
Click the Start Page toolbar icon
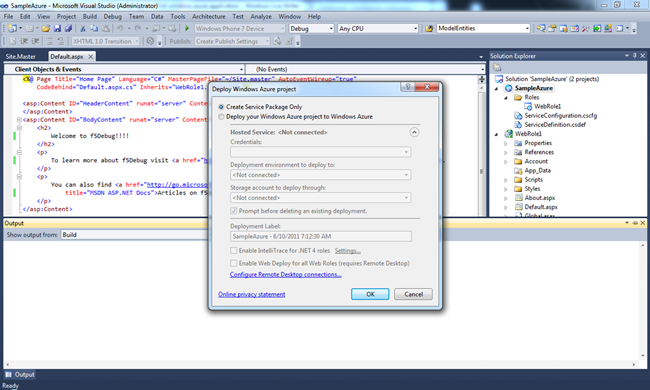(597, 29)
